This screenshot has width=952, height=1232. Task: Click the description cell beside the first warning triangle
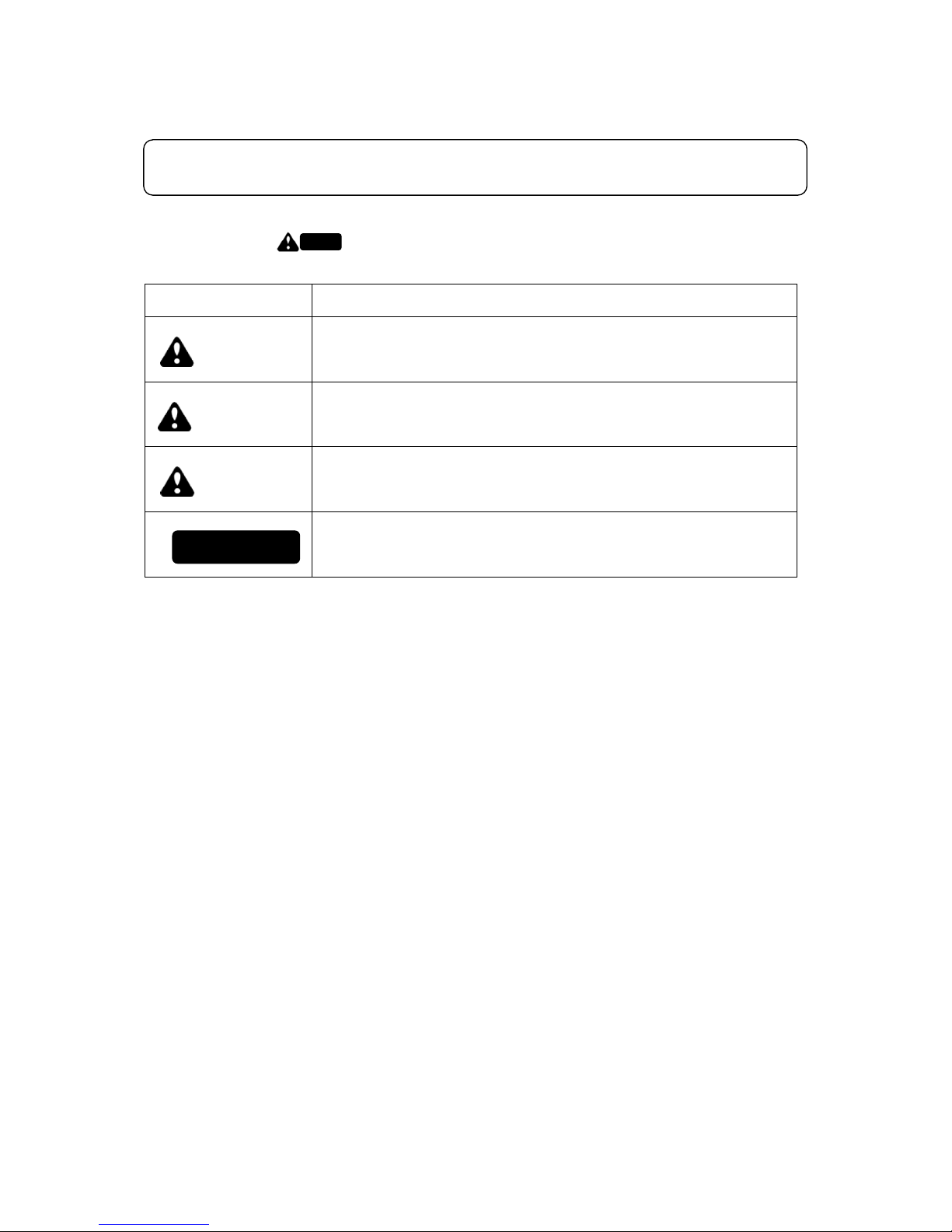[554, 349]
